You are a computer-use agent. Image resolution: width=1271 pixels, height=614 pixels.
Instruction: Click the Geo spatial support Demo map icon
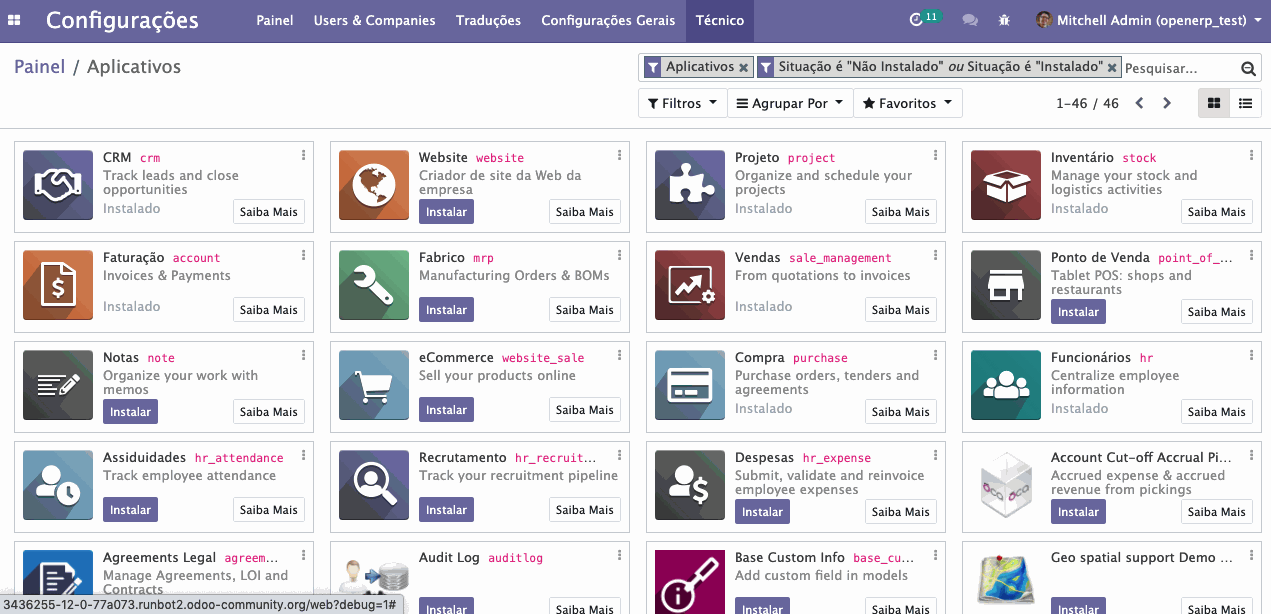tap(1006, 582)
